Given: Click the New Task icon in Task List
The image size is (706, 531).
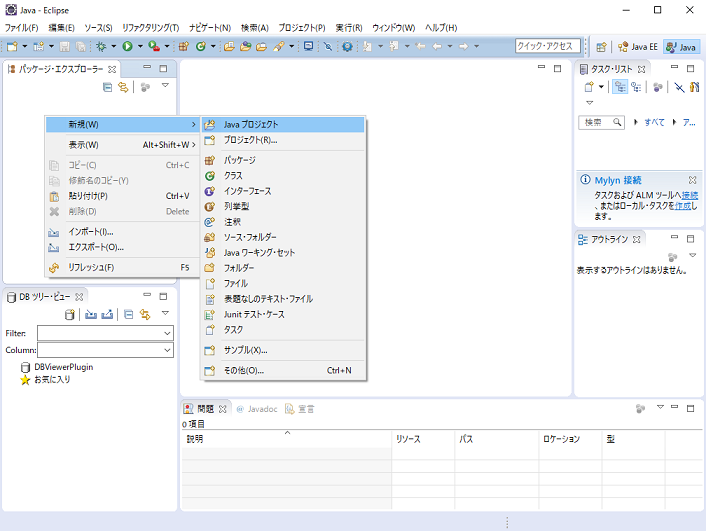Looking at the screenshot, I should (x=589, y=87).
